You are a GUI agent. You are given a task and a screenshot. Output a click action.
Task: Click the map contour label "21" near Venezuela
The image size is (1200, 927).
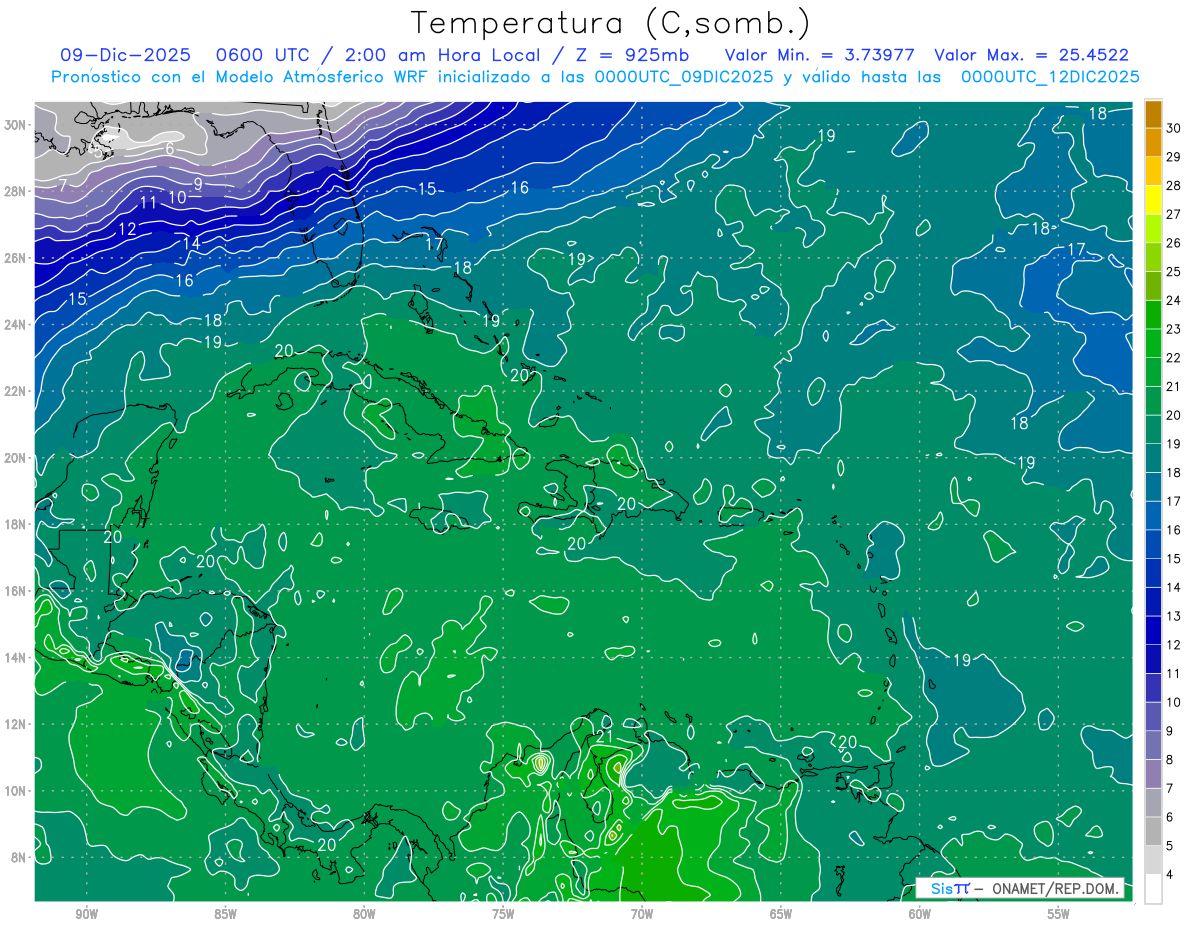(603, 737)
